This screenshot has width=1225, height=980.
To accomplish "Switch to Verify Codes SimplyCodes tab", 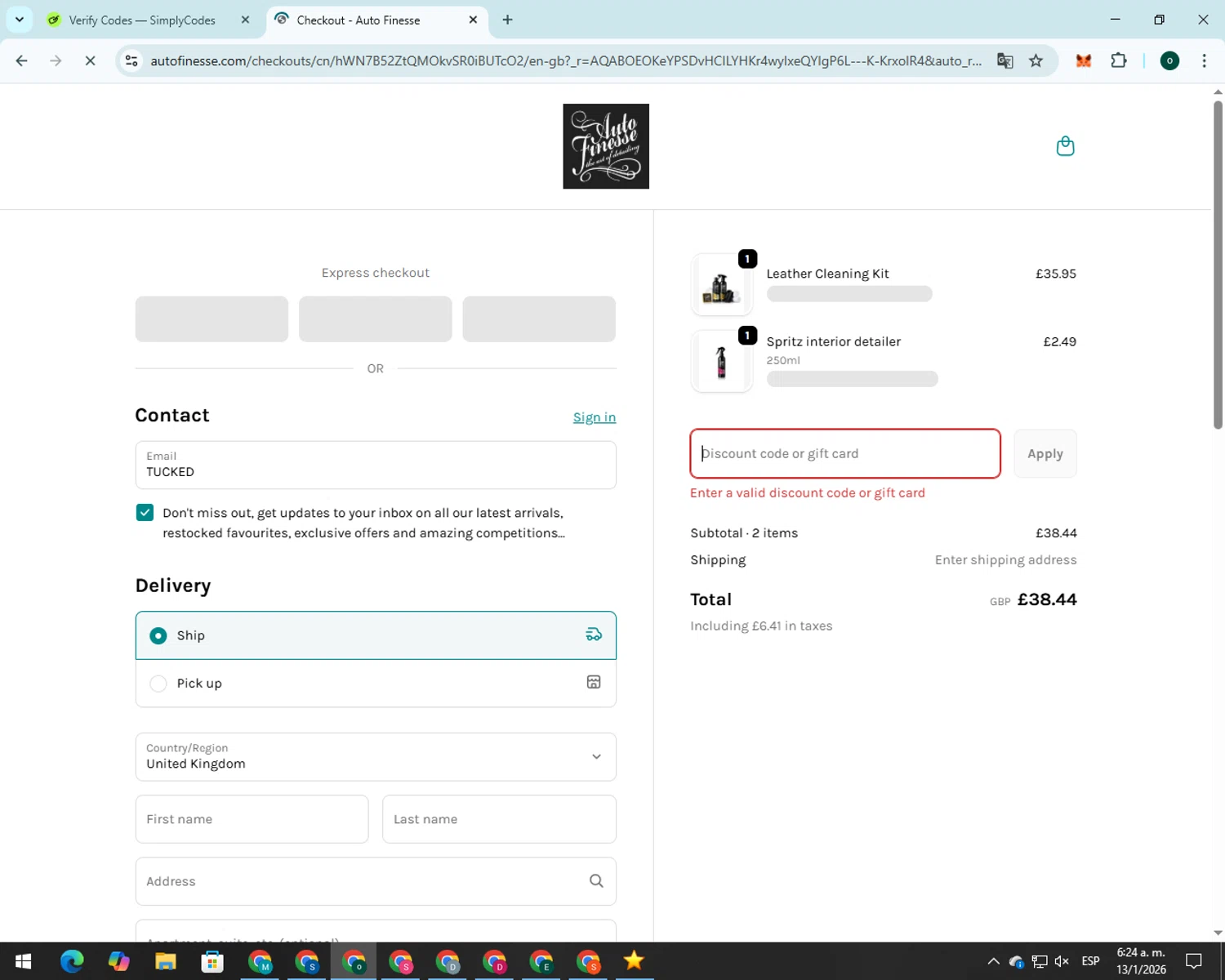I will point(141,20).
